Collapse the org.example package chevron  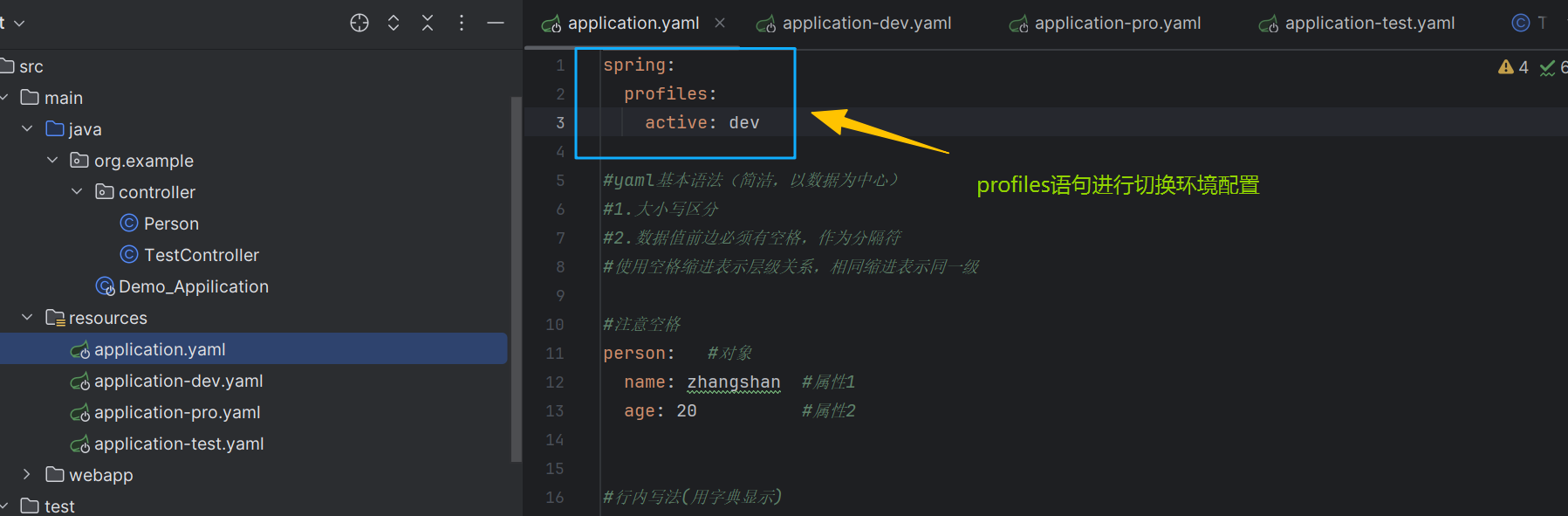tap(52, 161)
